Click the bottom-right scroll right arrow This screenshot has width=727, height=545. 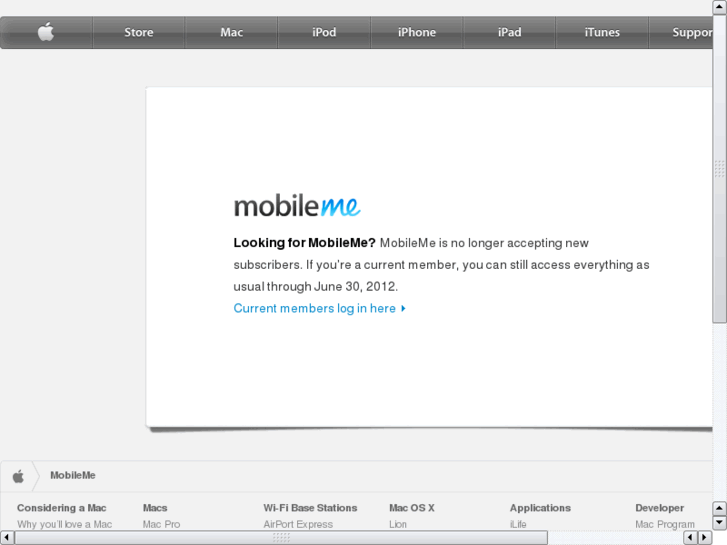click(705, 538)
